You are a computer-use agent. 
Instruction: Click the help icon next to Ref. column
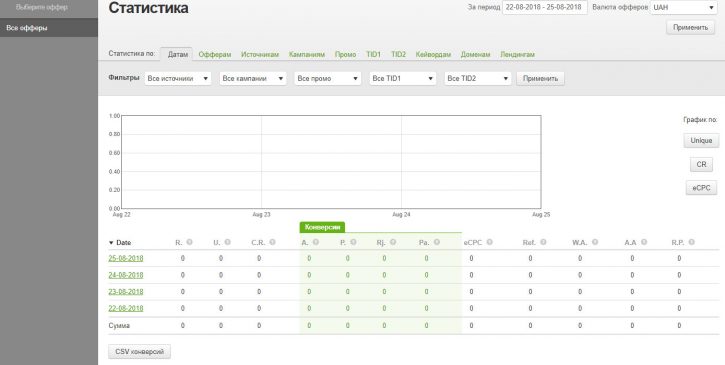(543, 242)
